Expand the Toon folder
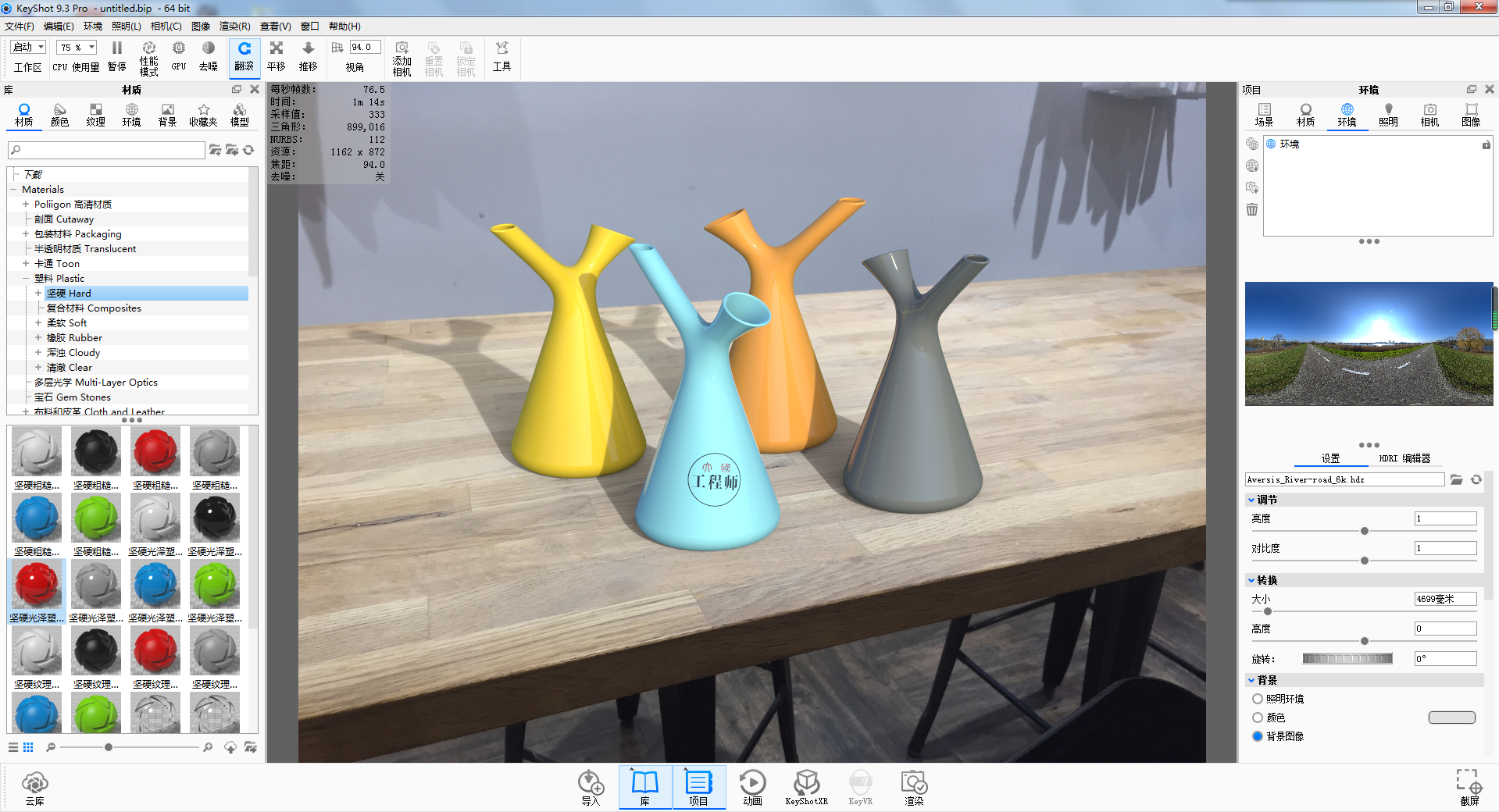 click(26, 263)
